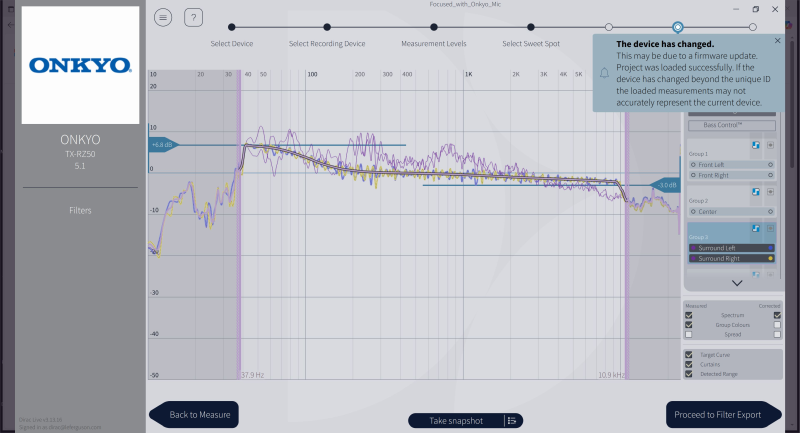This screenshot has height=433, width=800.
Task: Click Group 1 blue link icon
Action: click(756, 146)
